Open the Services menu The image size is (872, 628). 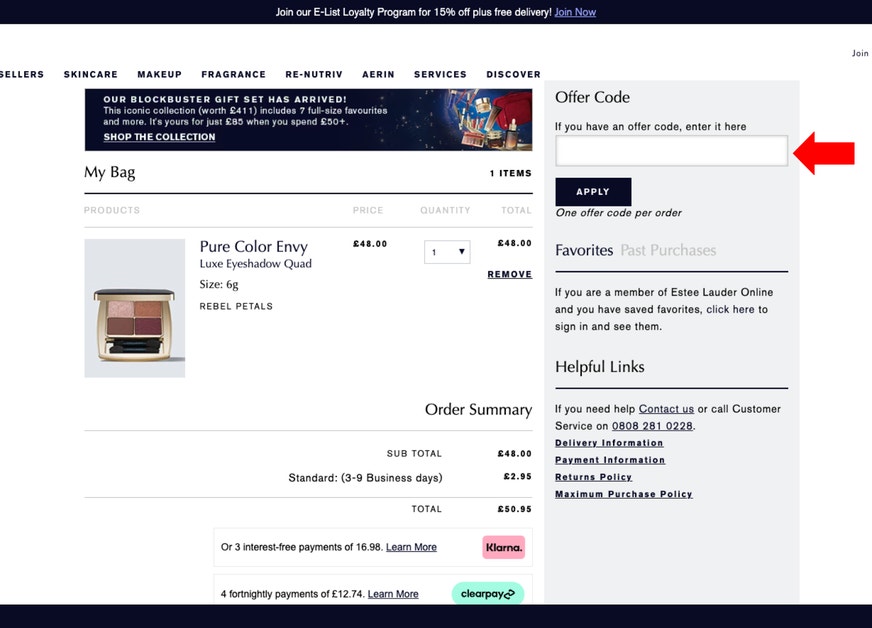pos(440,75)
